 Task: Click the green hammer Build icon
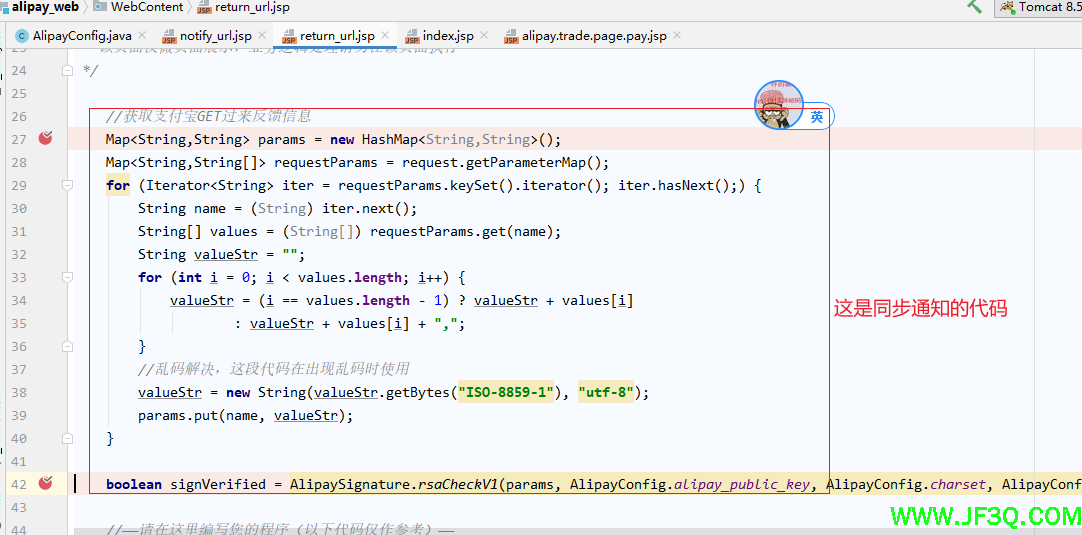click(x=975, y=7)
